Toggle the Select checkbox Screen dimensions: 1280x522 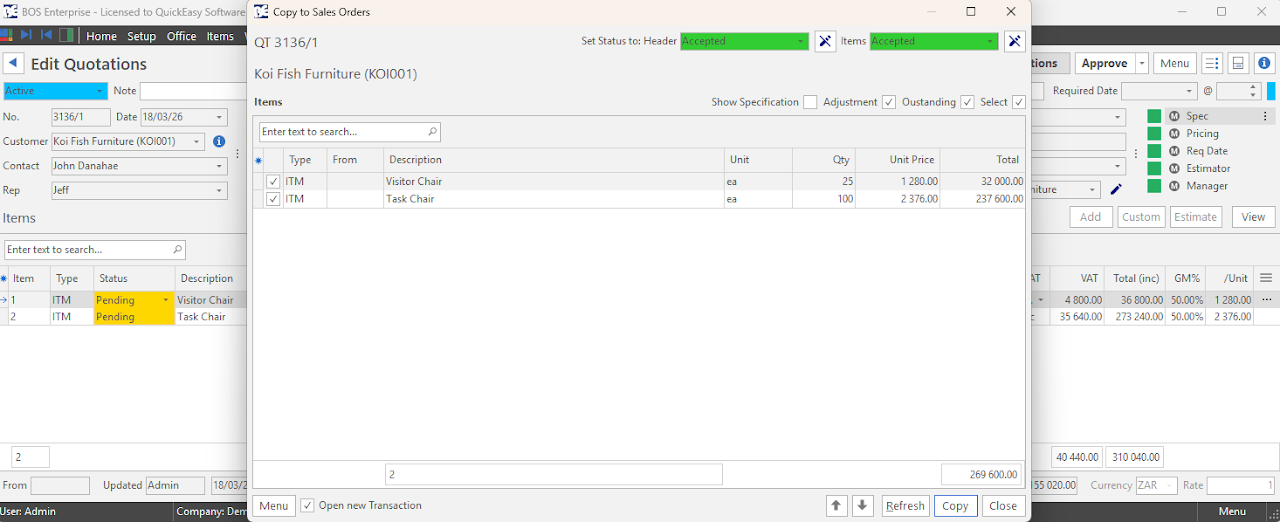[1018, 102]
